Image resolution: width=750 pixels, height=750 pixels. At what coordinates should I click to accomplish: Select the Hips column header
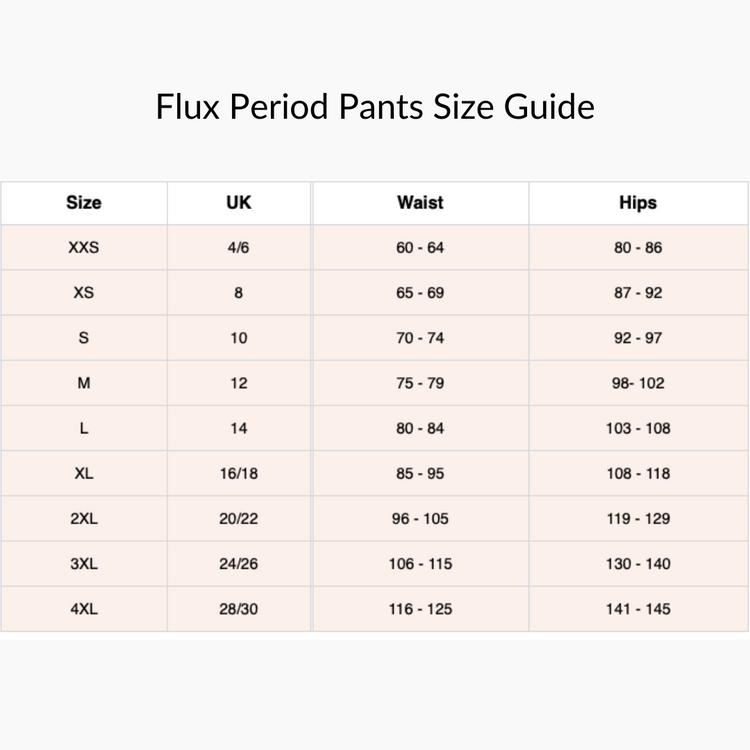pyautogui.click(x=638, y=203)
